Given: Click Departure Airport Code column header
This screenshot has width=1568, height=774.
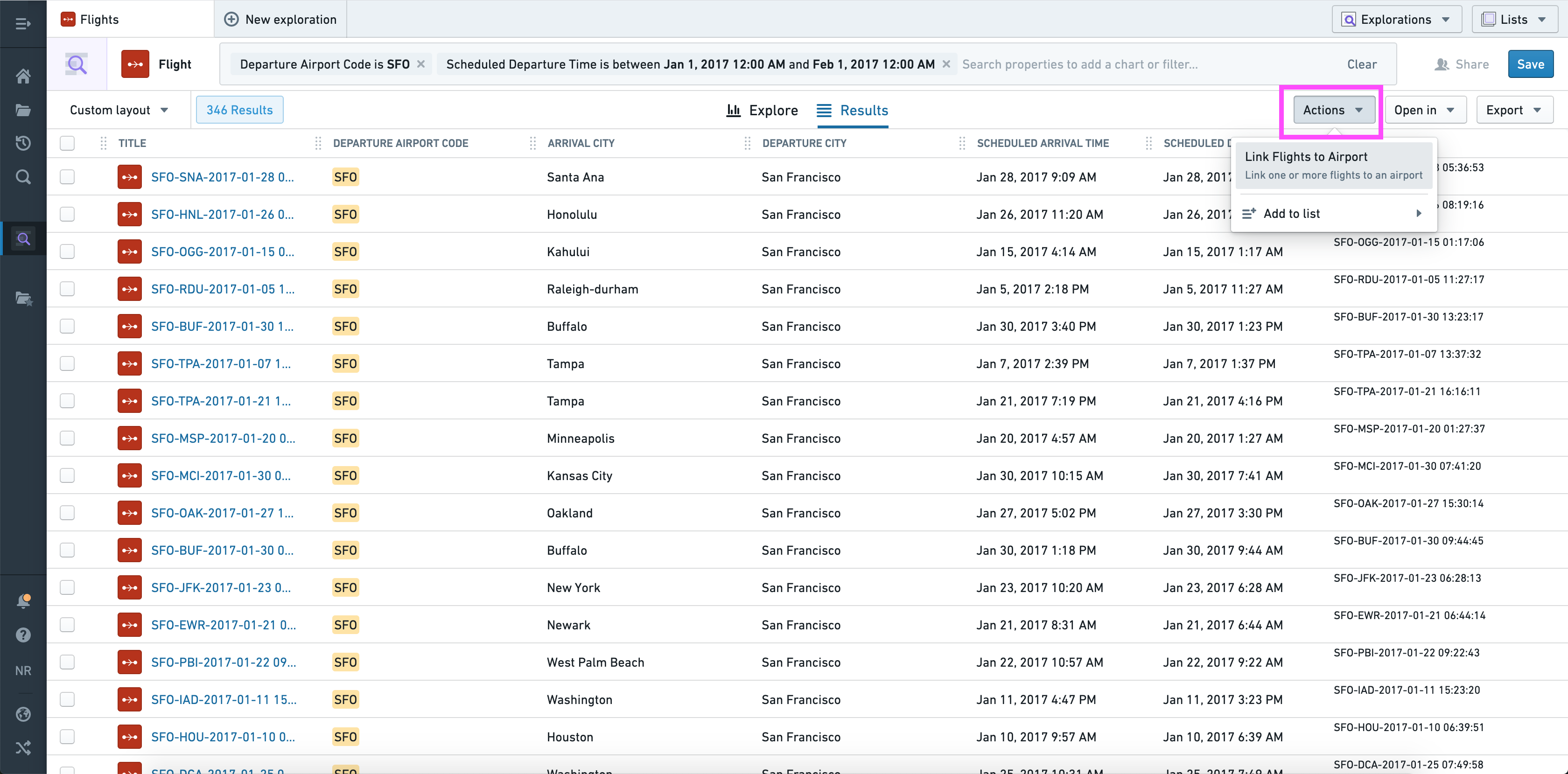Looking at the screenshot, I should click(x=400, y=143).
